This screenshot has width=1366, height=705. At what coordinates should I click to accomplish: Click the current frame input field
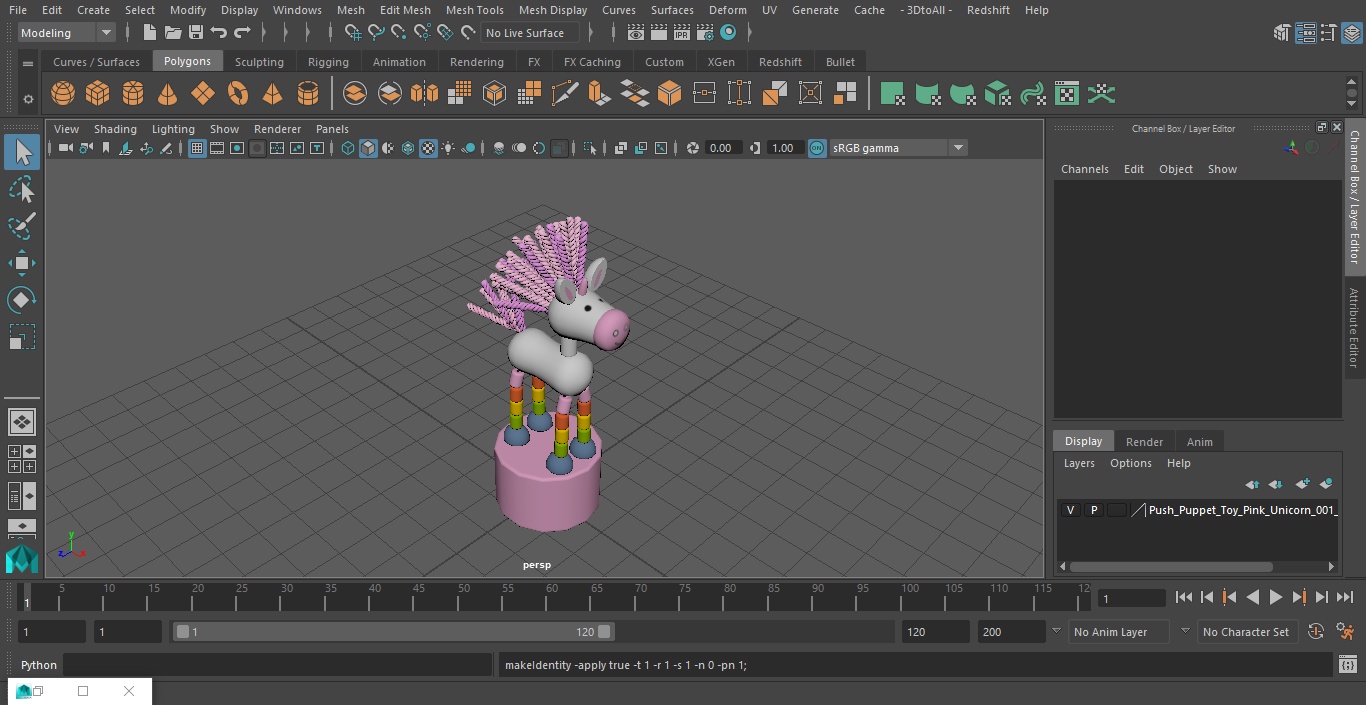click(1131, 598)
